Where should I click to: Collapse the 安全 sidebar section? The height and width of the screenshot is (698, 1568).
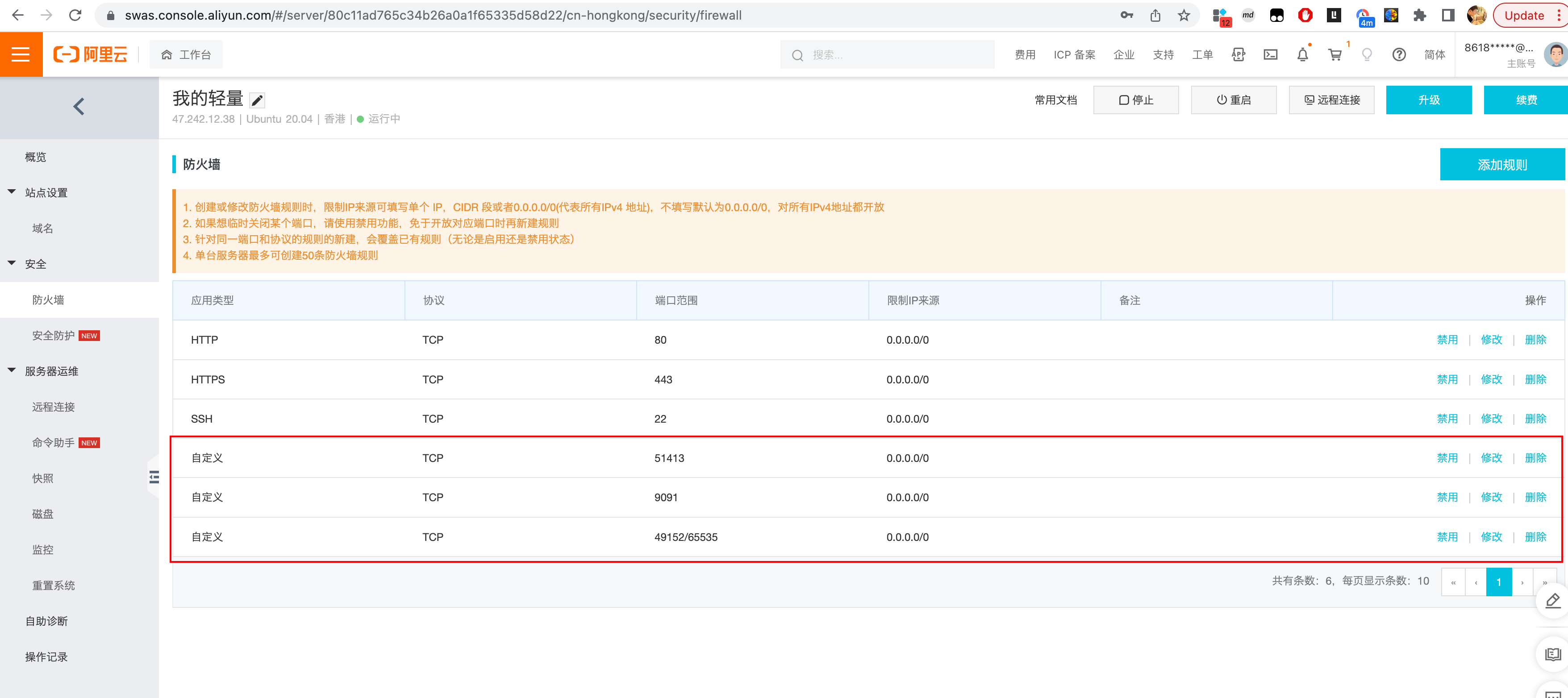(12, 263)
